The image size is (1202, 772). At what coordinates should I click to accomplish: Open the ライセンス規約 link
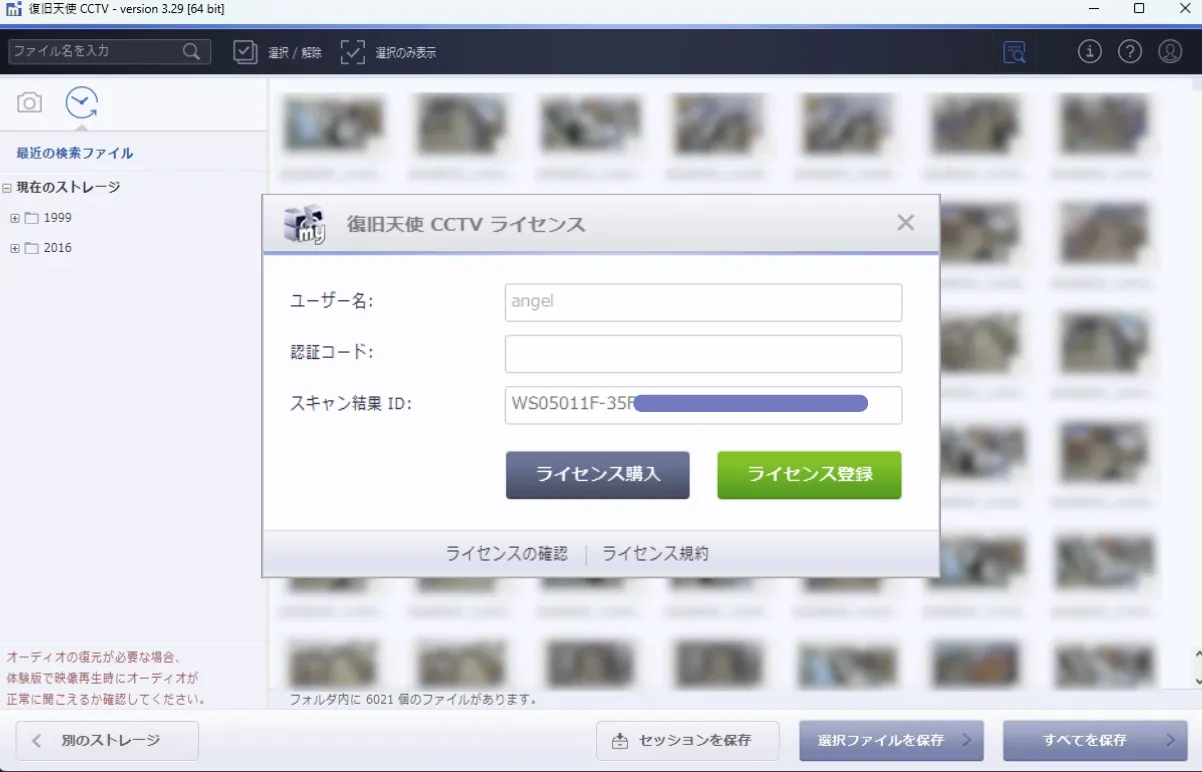click(655, 554)
